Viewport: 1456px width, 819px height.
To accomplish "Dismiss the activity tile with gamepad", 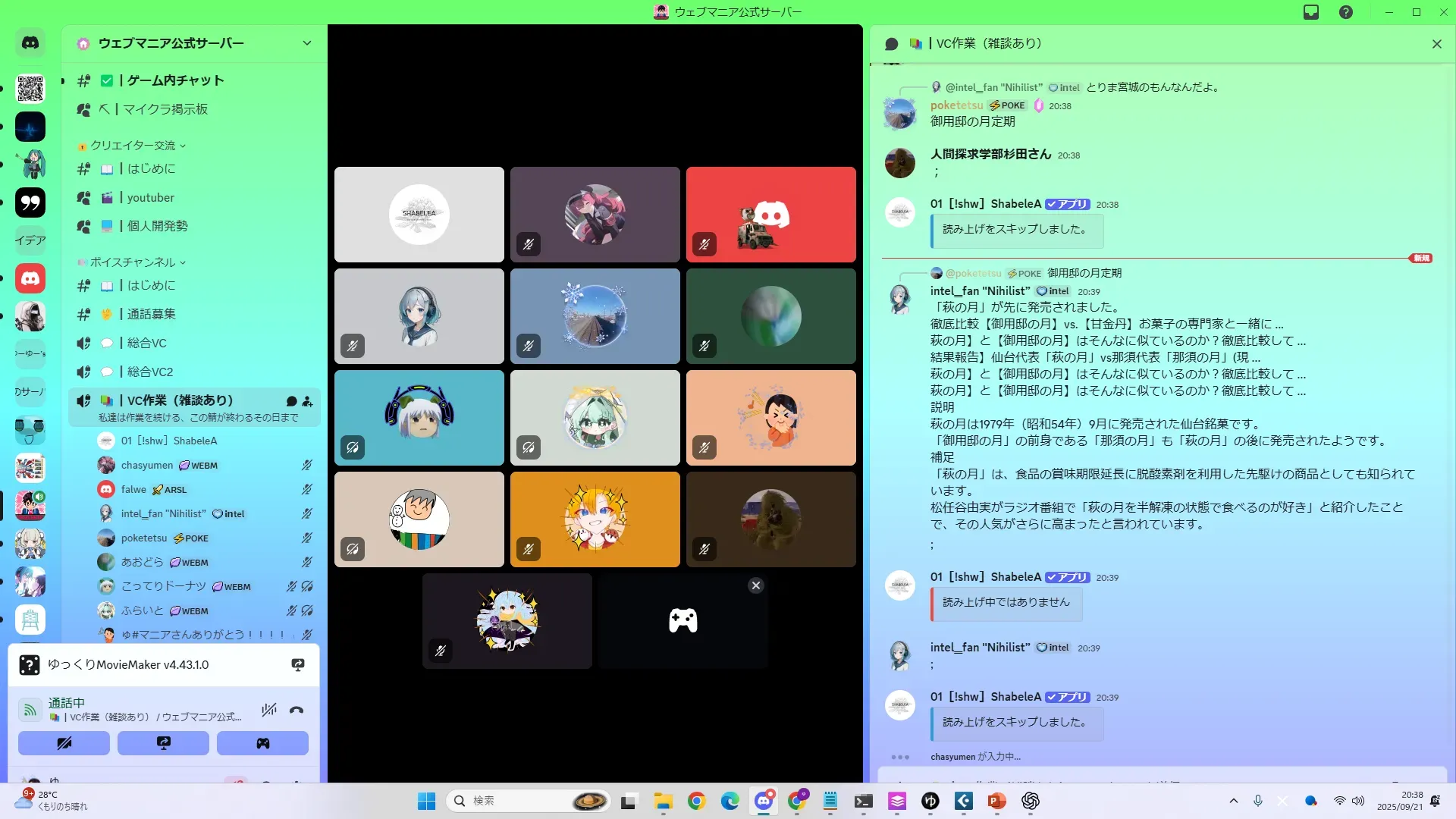I will click(x=755, y=585).
